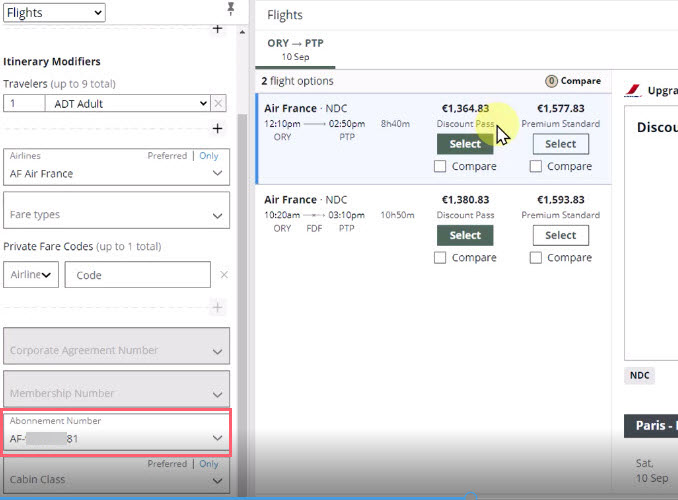This screenshot has width=678, height=500.
Task: Toggle Compare under €1,593.83 Premium Standard
Action: 537,258
